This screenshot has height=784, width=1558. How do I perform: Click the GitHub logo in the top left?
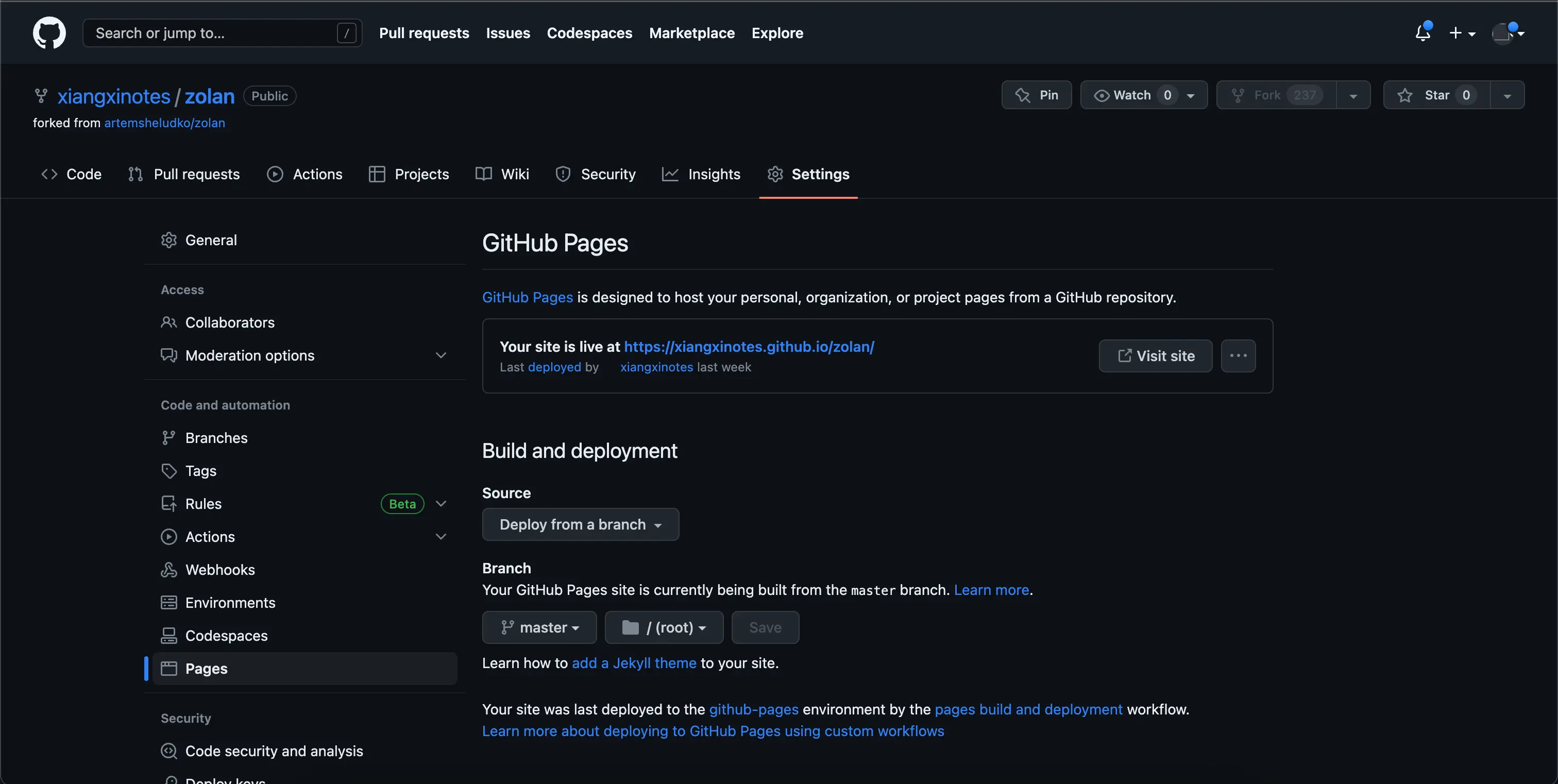point(49,32)
